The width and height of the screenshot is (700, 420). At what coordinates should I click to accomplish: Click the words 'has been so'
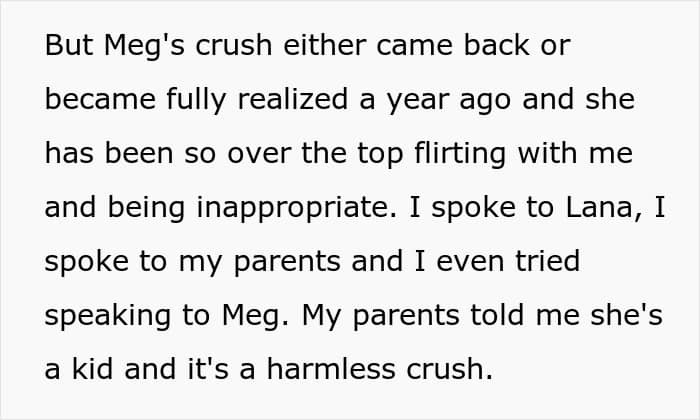(x=131, y=154)
